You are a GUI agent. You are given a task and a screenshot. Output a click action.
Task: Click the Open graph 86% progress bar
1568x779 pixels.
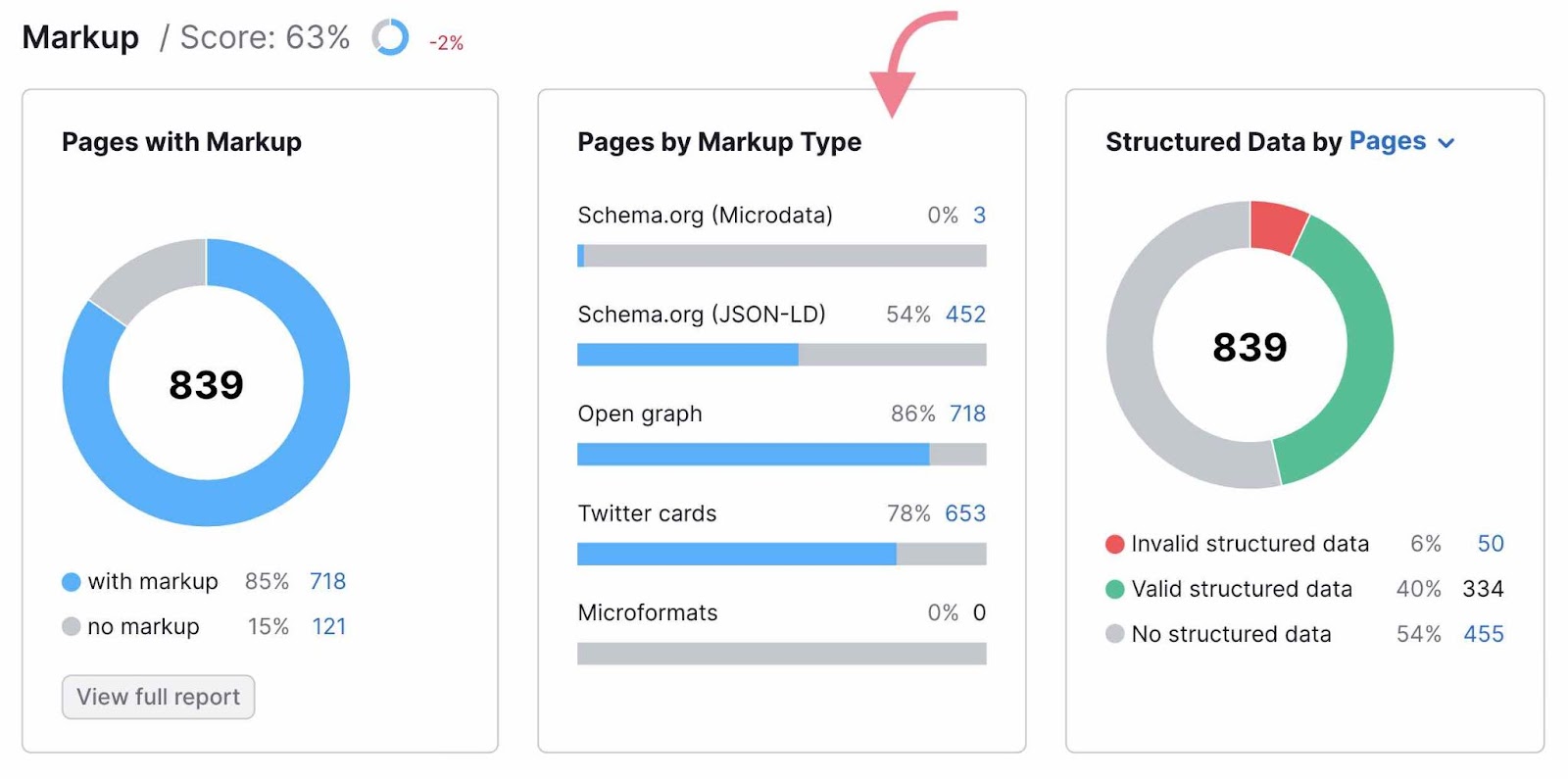coord(755,454)
